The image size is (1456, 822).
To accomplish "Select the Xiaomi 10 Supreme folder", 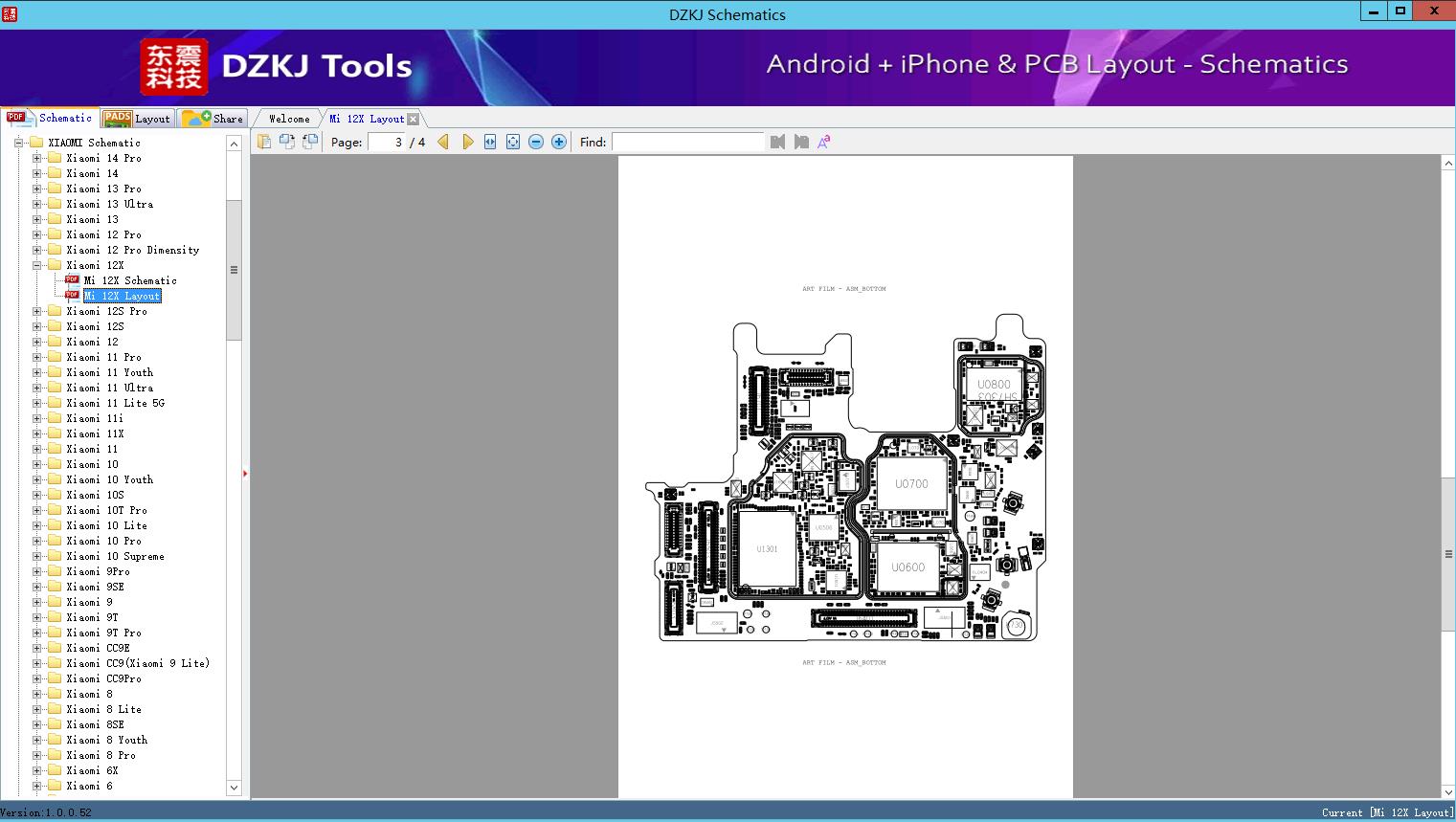I will click(x=115, y=556).
